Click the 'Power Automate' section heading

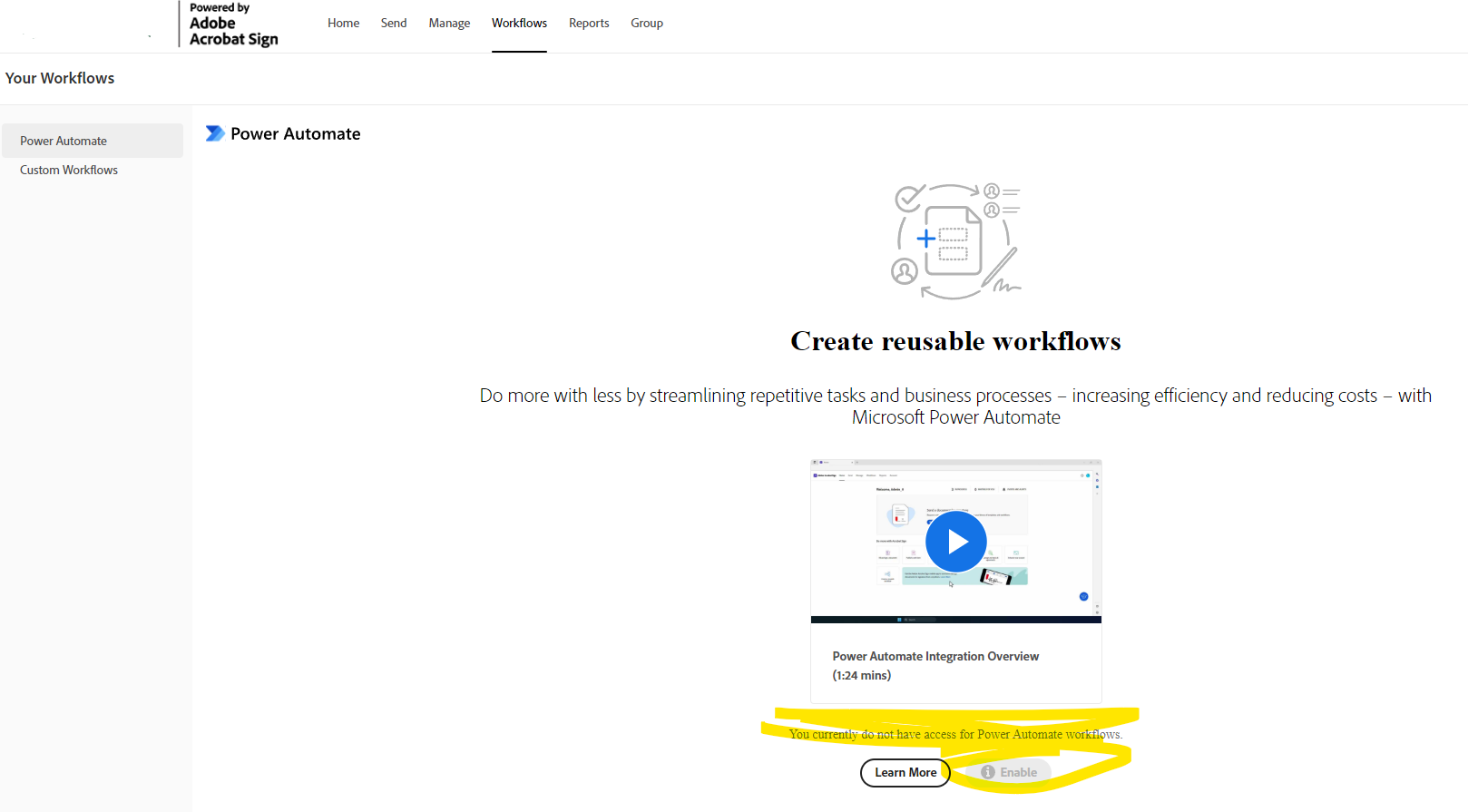(295, 133)
